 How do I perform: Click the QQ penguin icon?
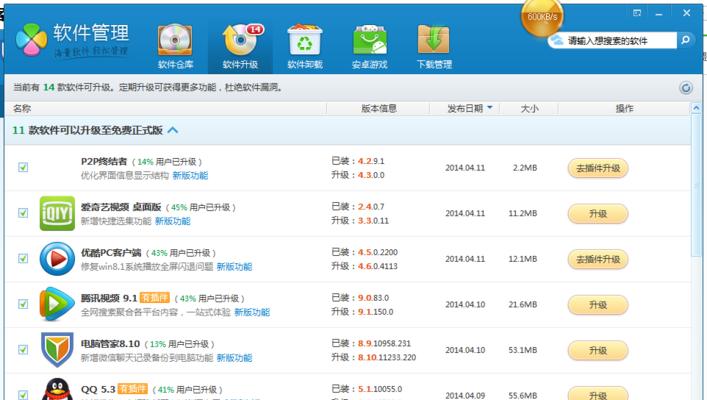point(57,390)
